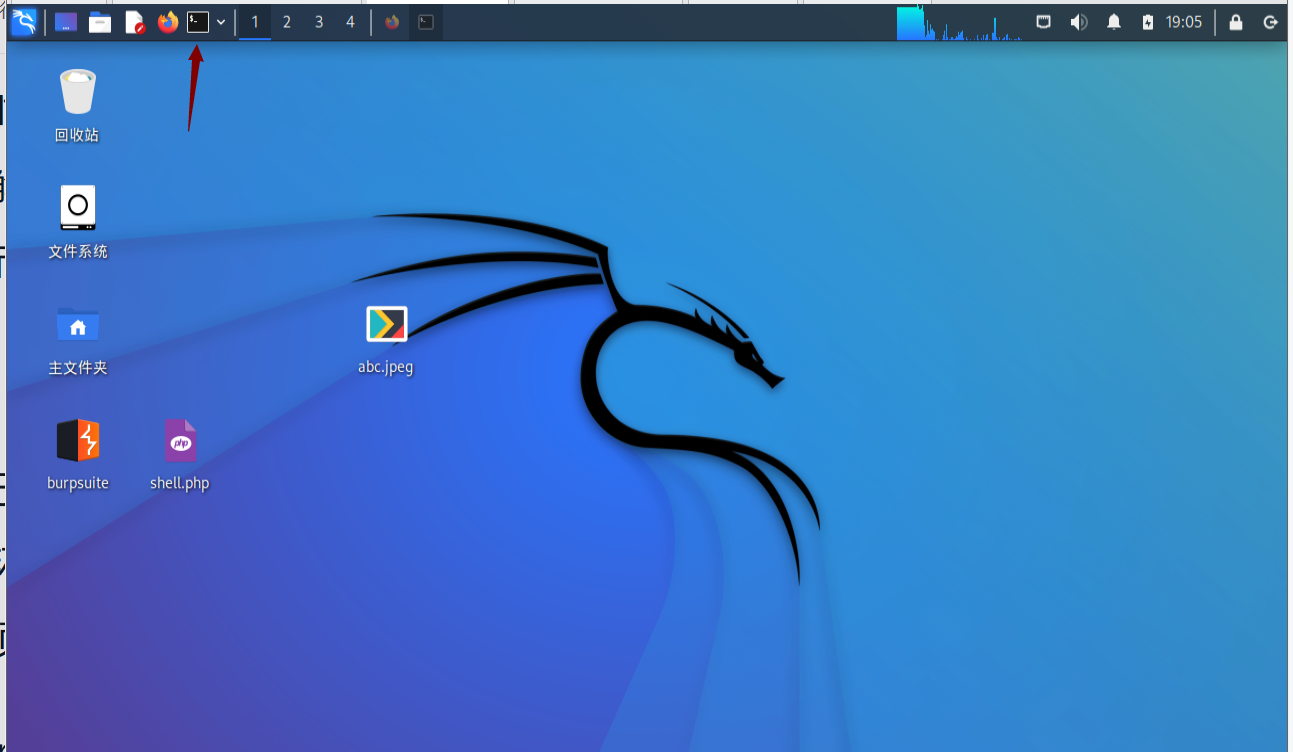
Task: Click the "shell.php" file name text
Action: click(x=180, y=483)
